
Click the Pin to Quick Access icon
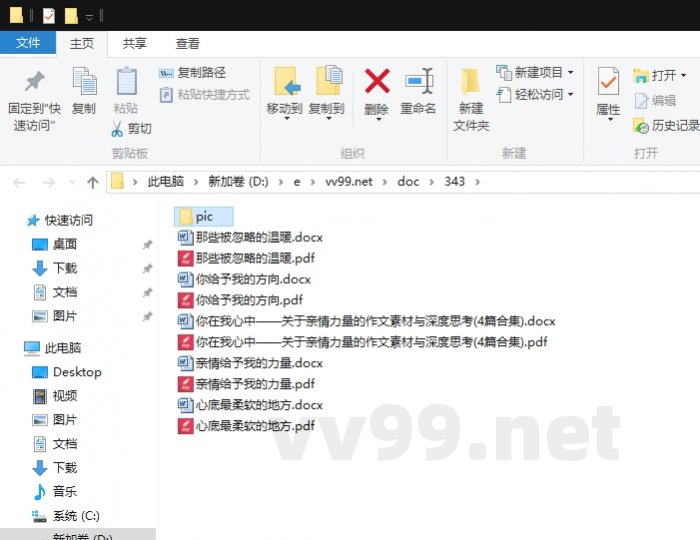(34, 81)
